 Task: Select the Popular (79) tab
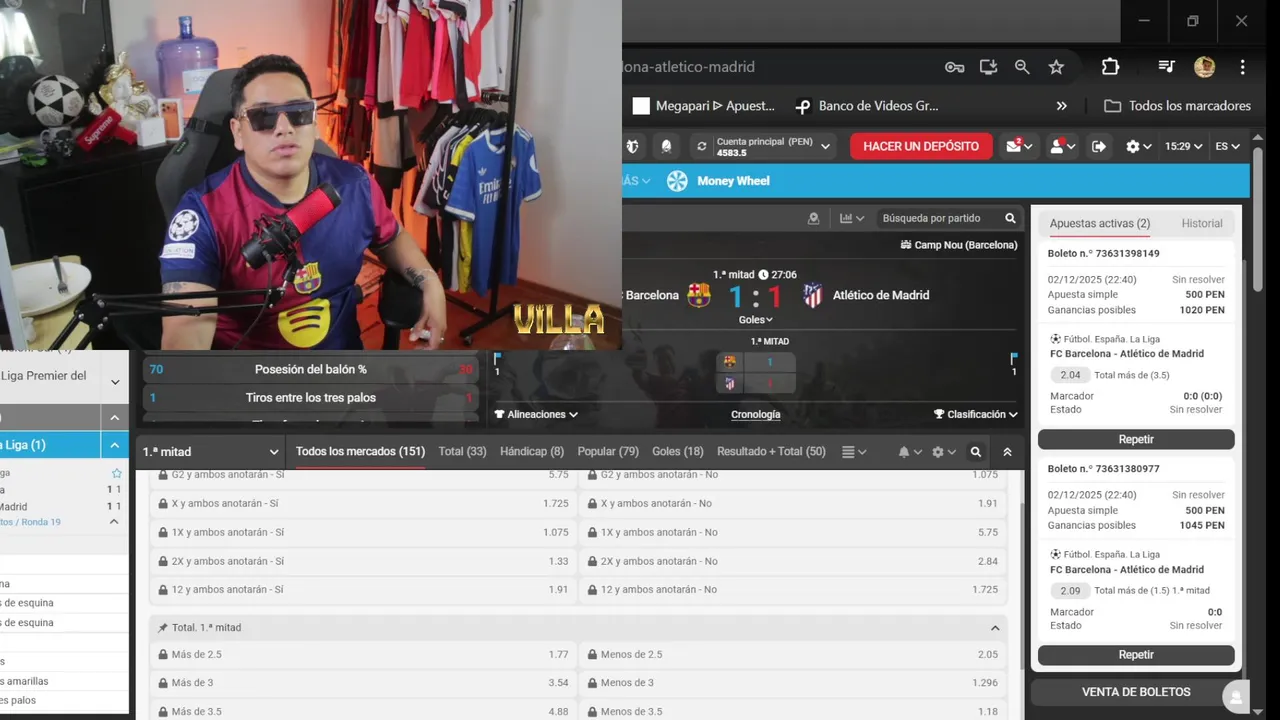(608, 452)
